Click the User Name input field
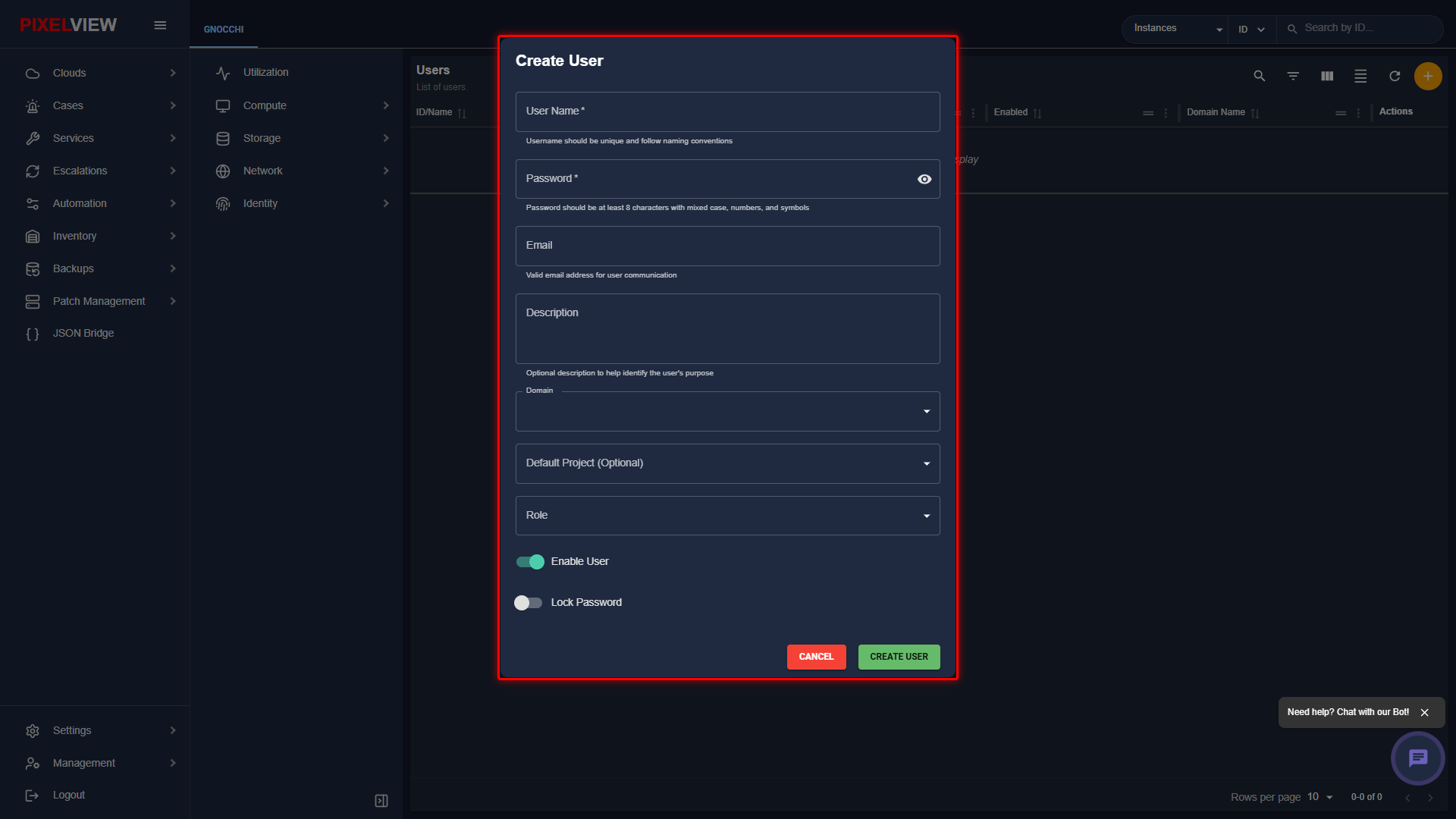The width and height of the screenshot is (1456, 819). coord(727,111)
